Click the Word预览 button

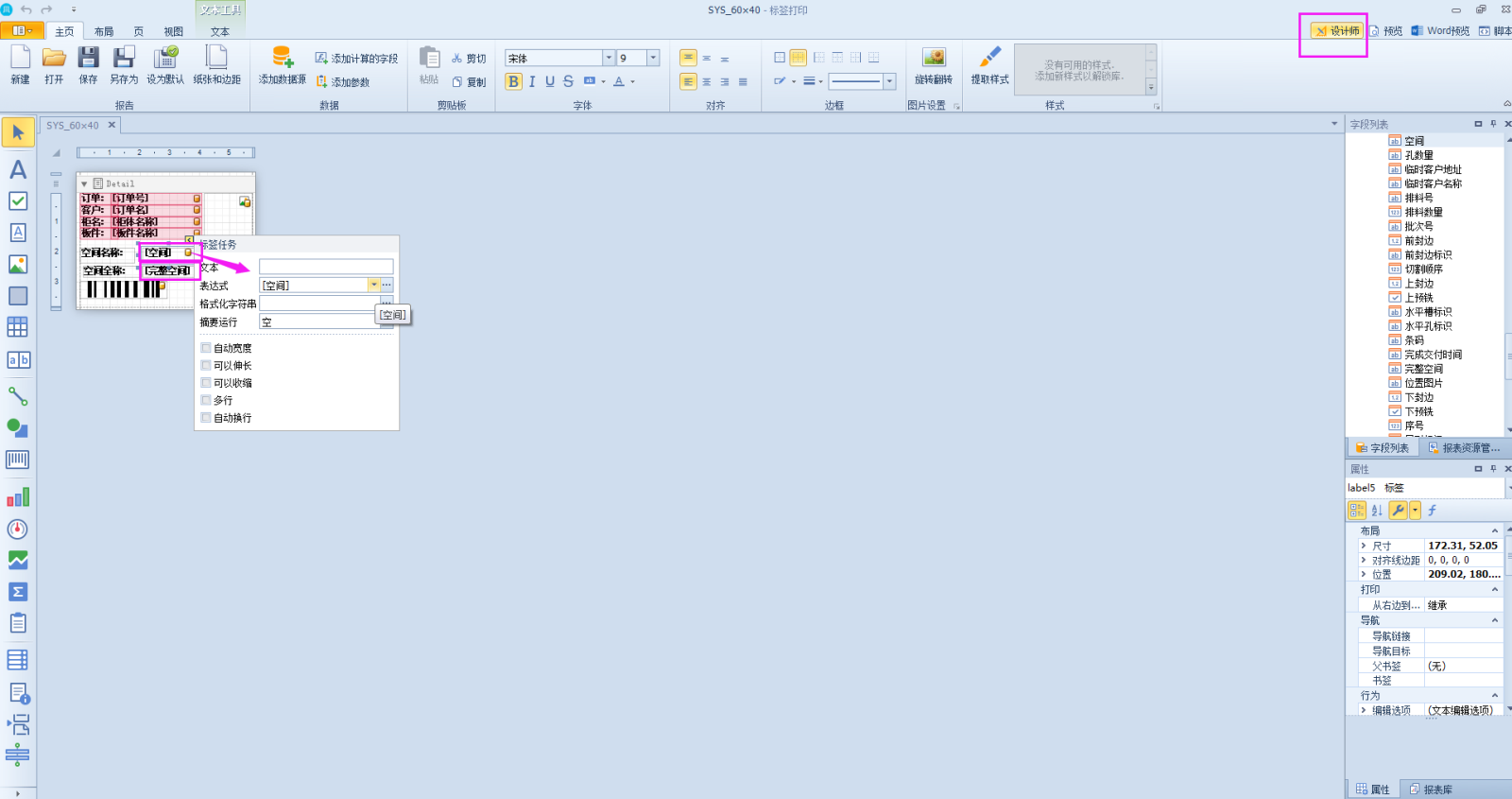point(1440,31)
